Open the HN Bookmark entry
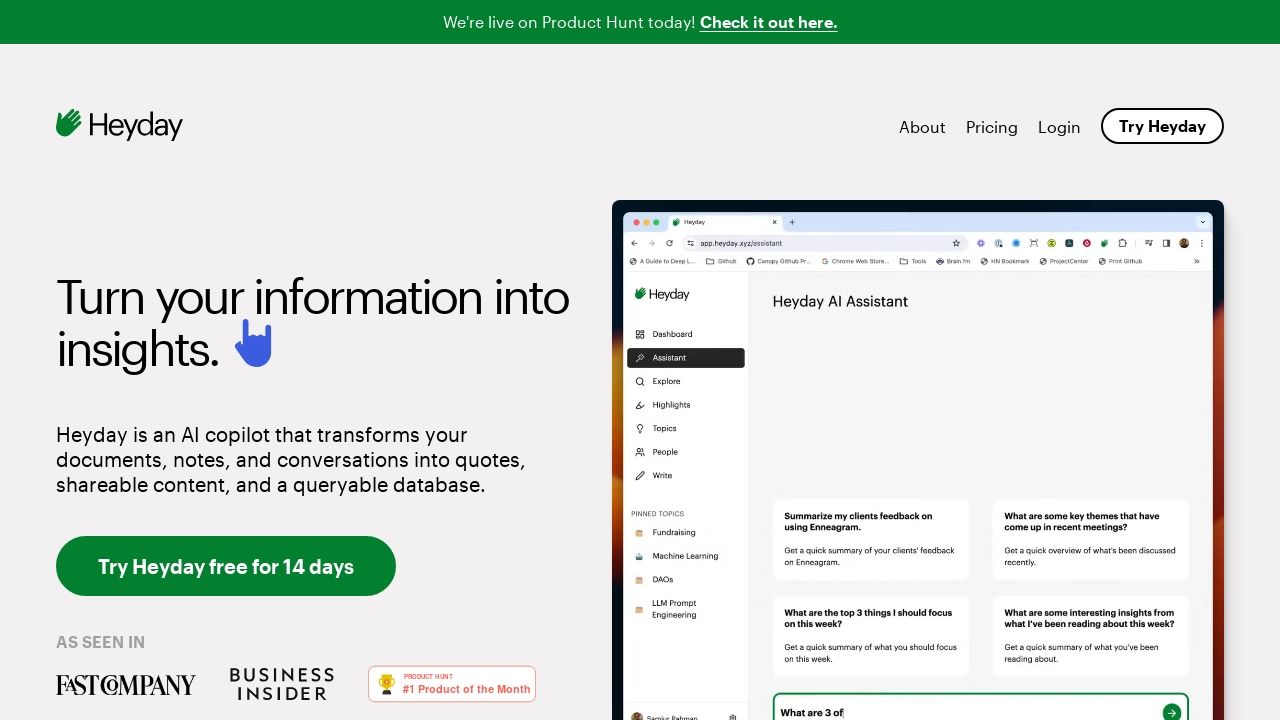The image size is (1280, 720). tap(1004, 261)
